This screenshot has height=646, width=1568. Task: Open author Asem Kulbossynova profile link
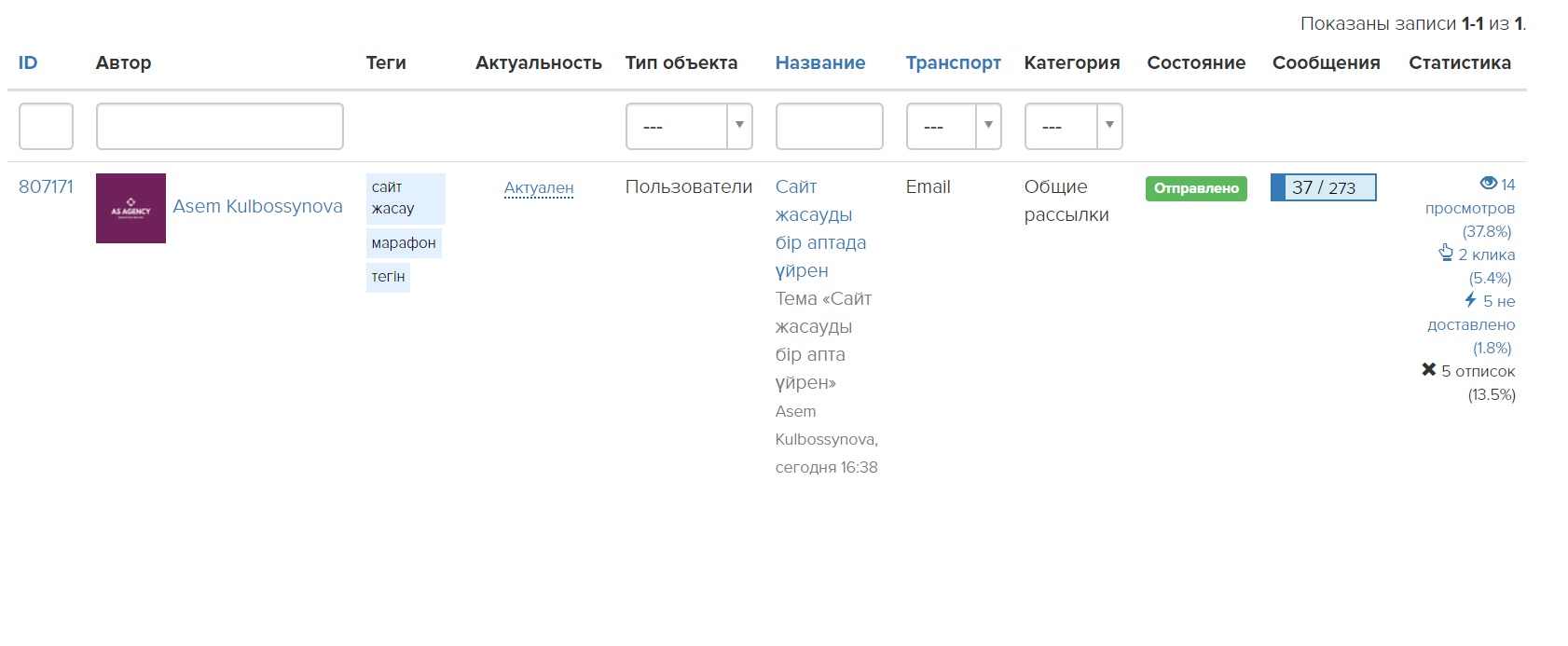pos(257,206)
